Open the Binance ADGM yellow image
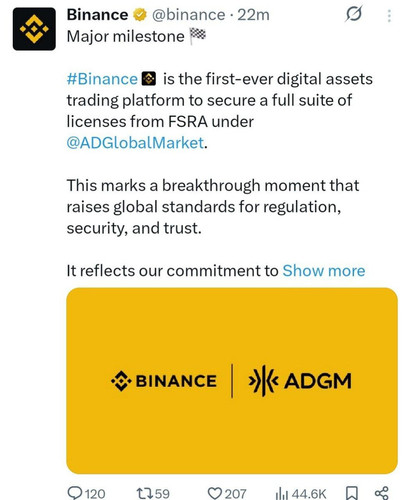 [232, 381]
